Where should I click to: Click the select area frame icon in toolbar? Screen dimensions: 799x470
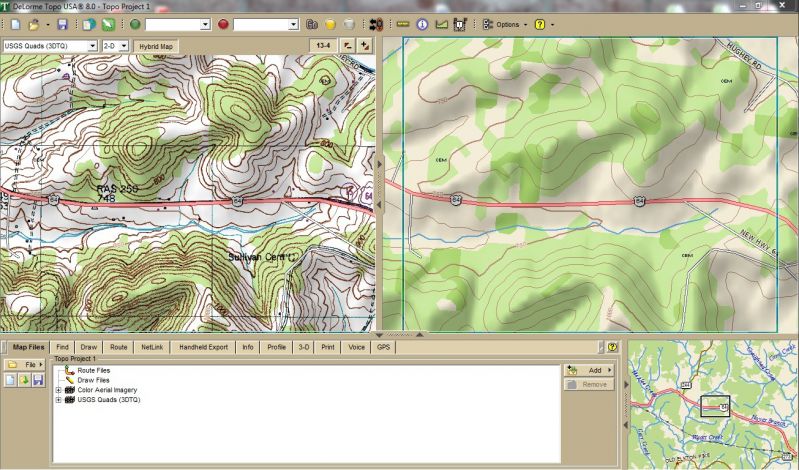click(460, 24)
